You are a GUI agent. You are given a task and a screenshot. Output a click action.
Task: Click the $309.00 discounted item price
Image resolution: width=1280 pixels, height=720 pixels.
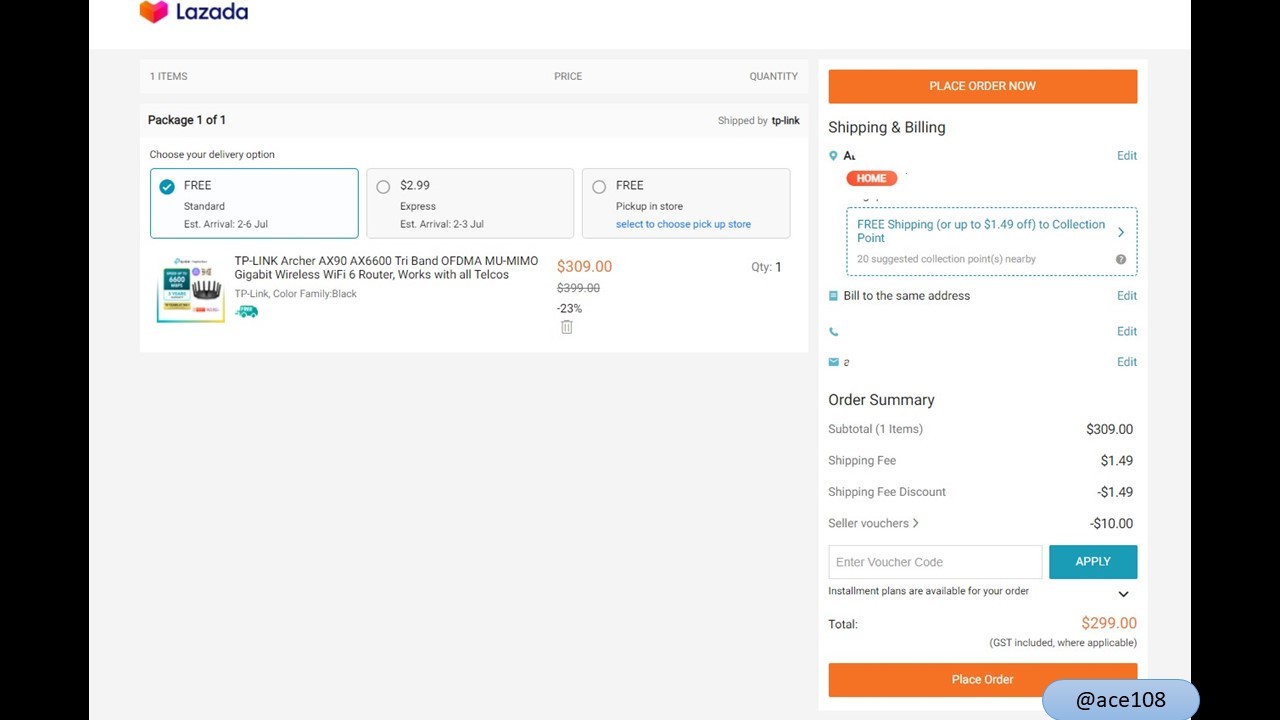584,267
